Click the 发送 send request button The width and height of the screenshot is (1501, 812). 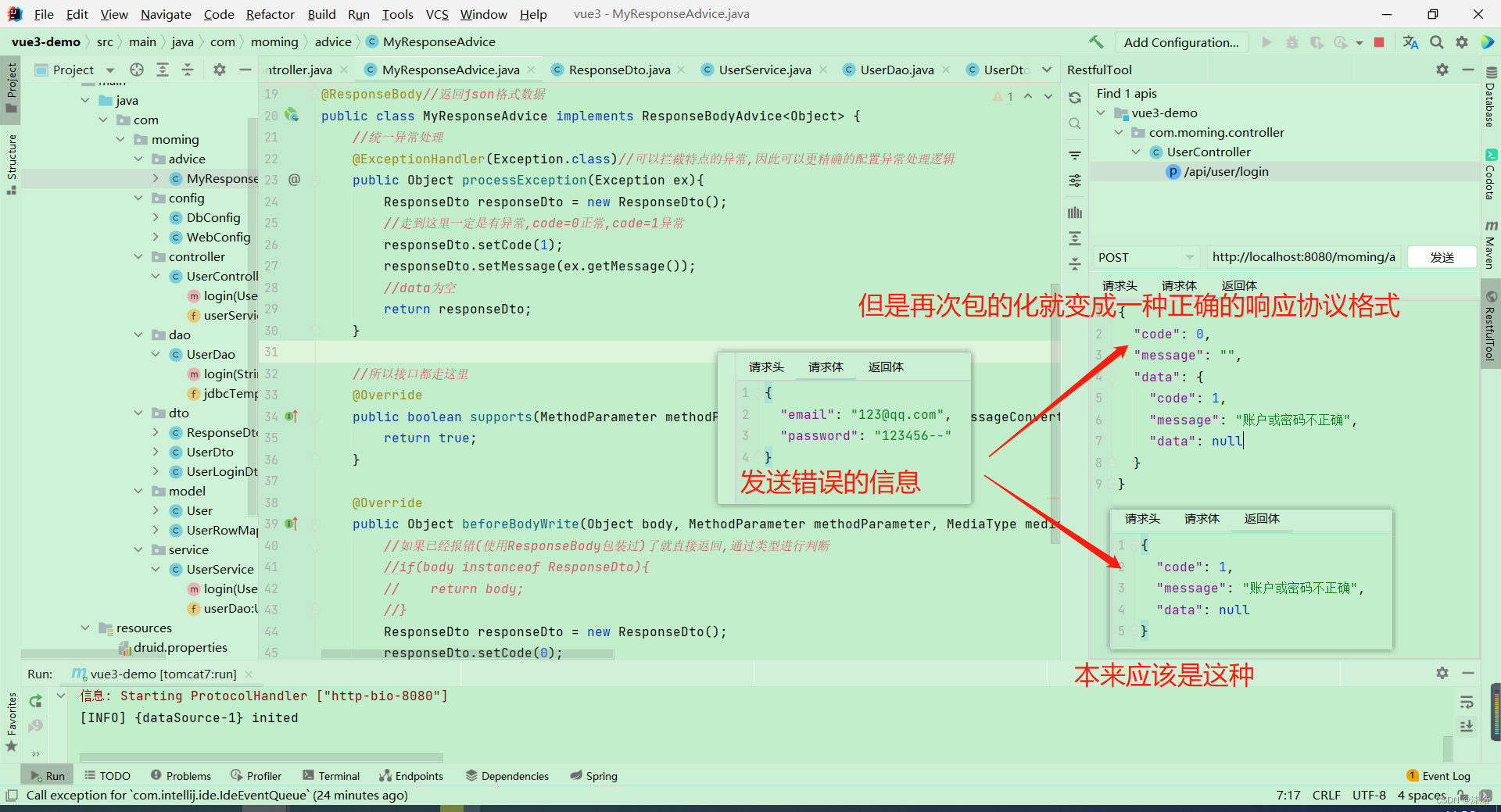click(1442, 257)
